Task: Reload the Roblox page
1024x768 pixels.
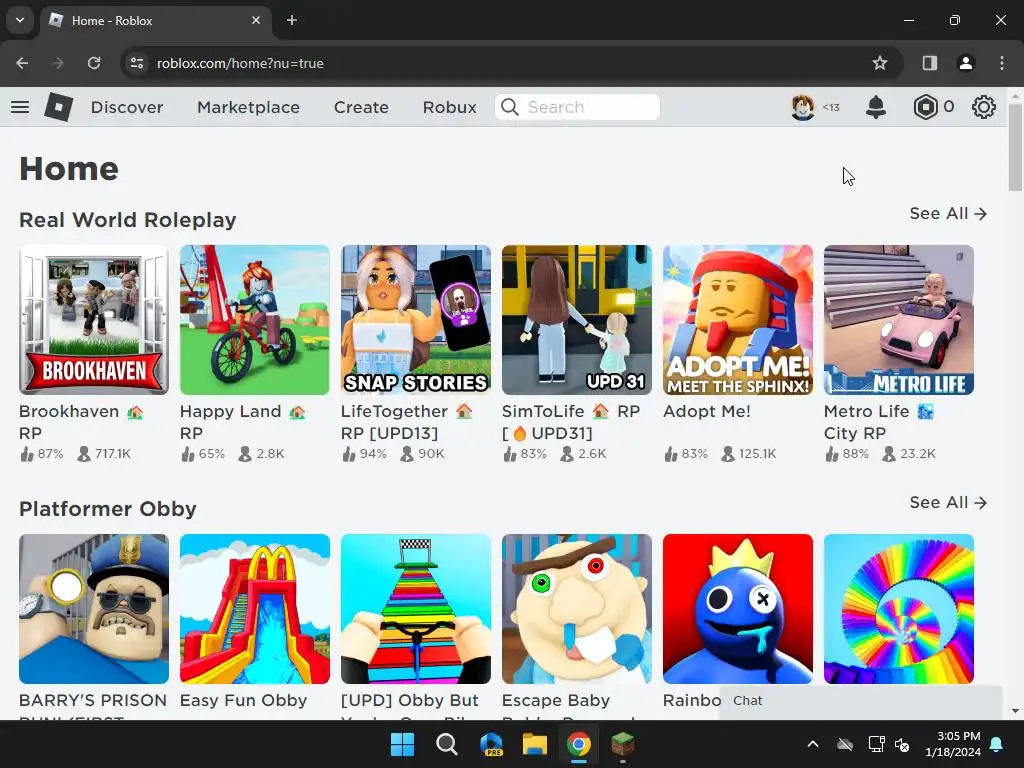Action: (94, 63)
